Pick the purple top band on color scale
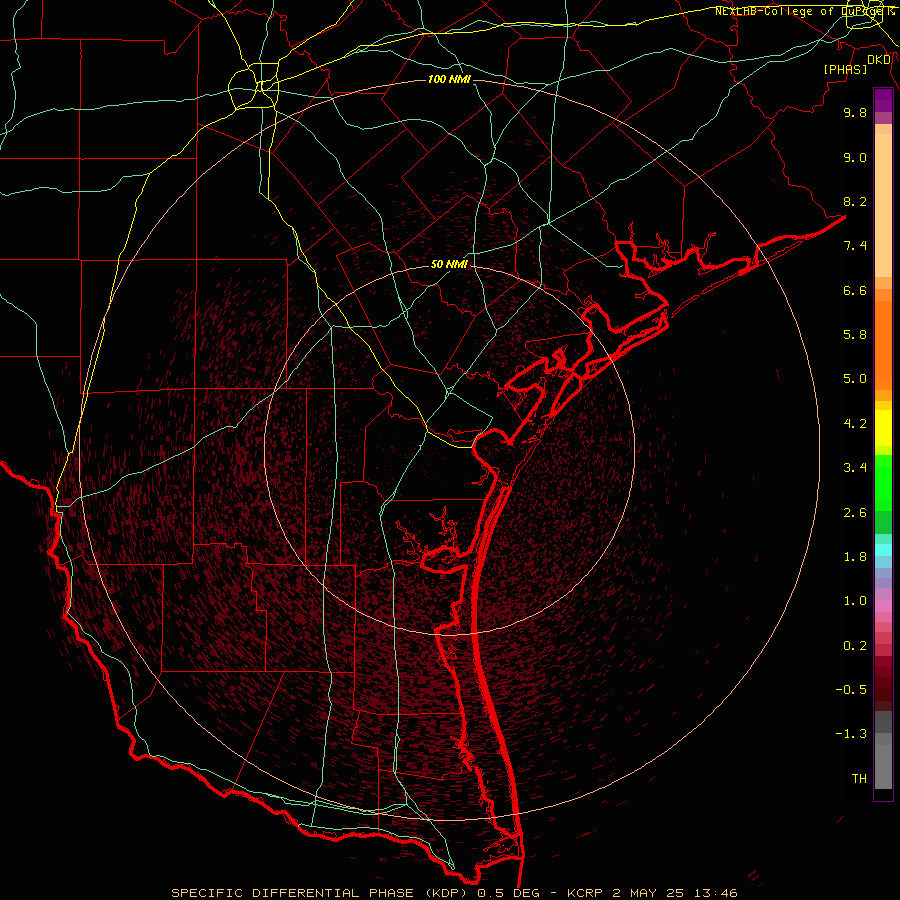This screenshot has height=900, width=900. coord(883,100)
